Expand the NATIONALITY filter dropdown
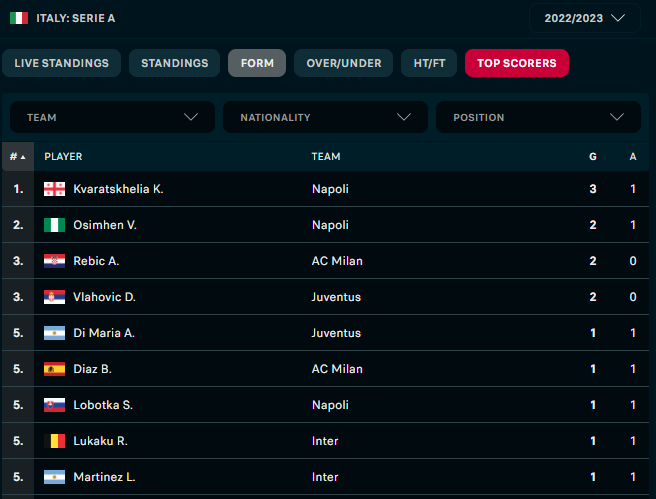This screenshot has width=656, height=499. point(325,117)
